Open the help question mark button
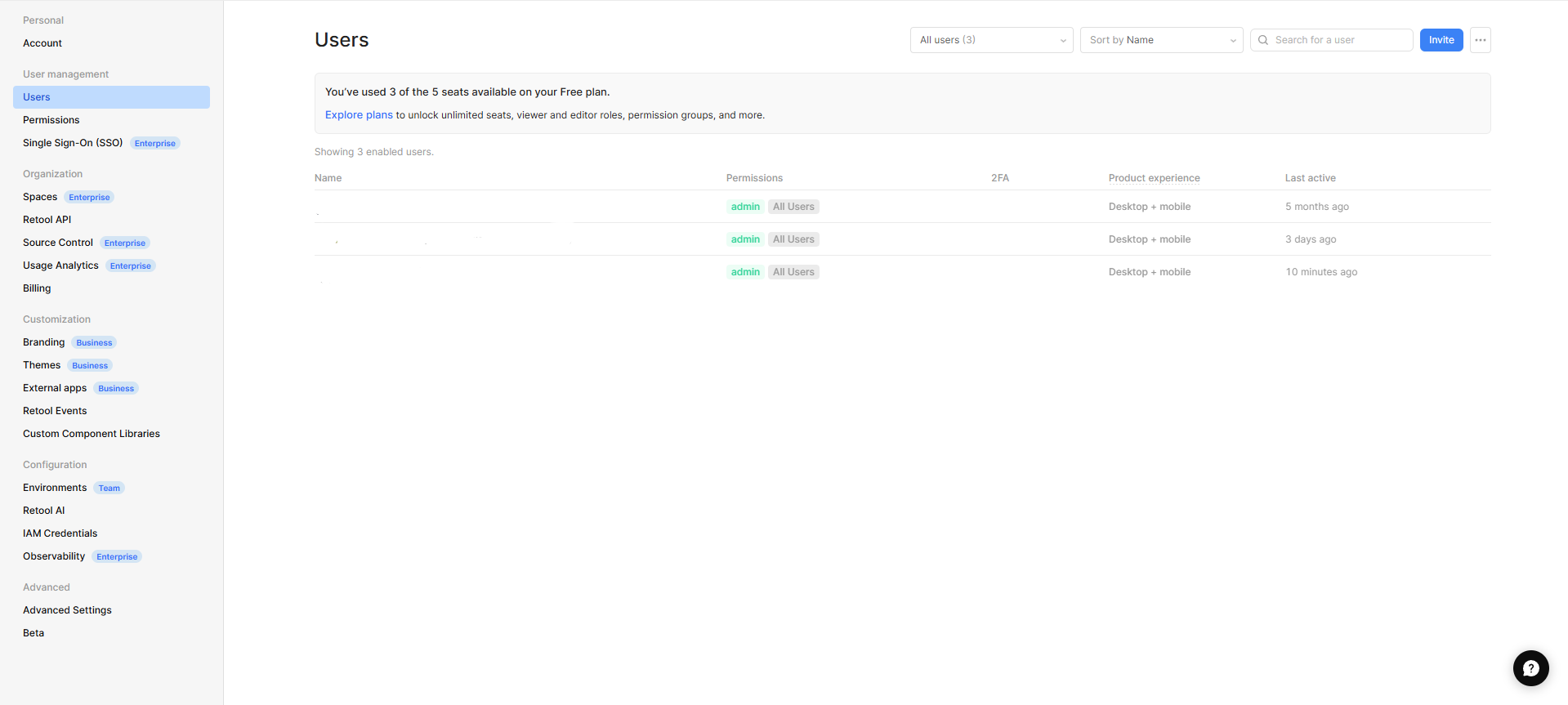This screenshot has height=705, width=1568. click(1530, 668)
